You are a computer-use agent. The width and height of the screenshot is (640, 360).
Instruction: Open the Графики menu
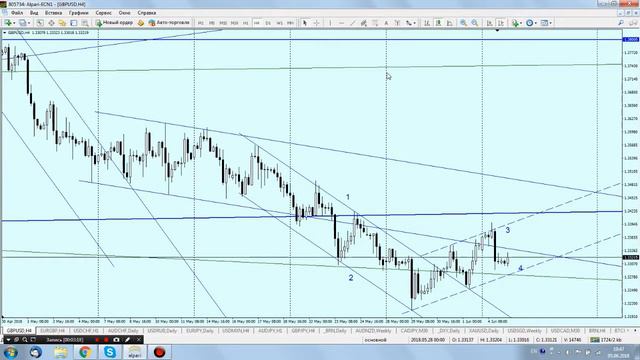point(78,13)
